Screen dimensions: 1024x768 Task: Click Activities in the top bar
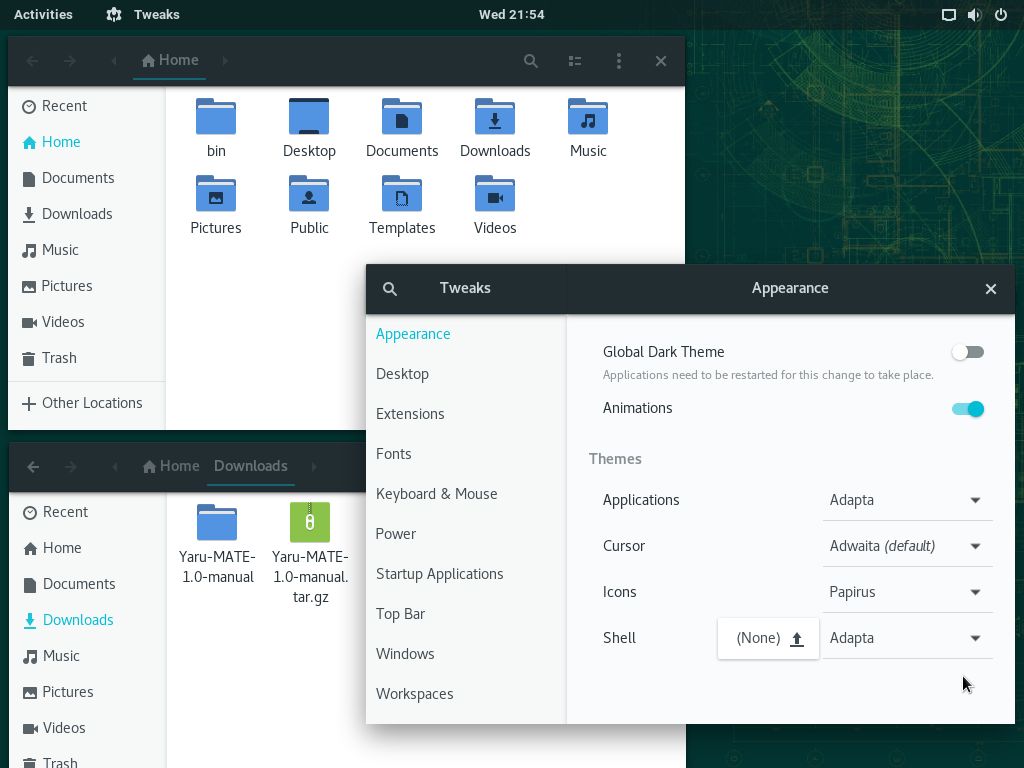click(x=43, y=14)
